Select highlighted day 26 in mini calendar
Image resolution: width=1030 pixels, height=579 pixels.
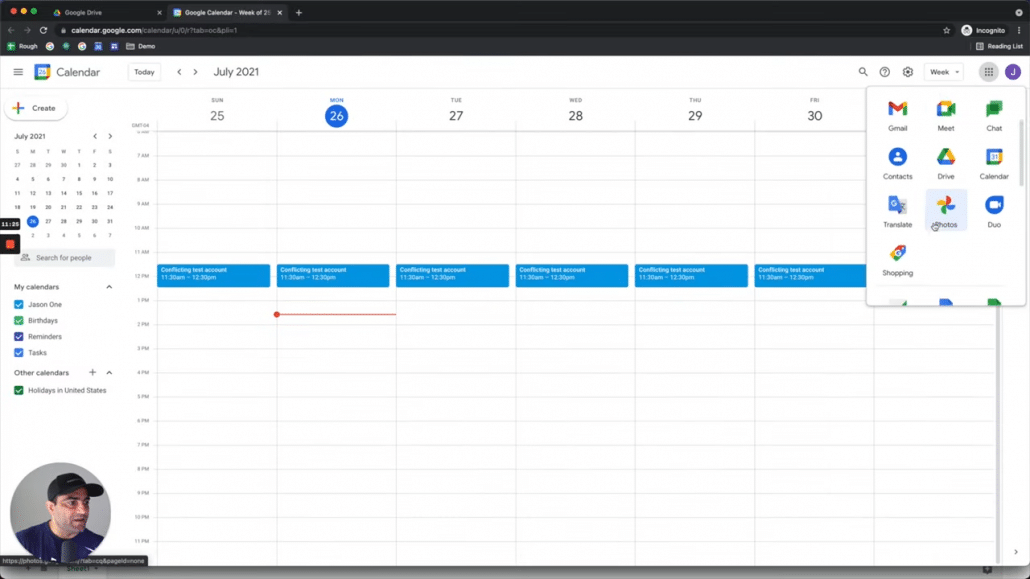coord(33,221)
